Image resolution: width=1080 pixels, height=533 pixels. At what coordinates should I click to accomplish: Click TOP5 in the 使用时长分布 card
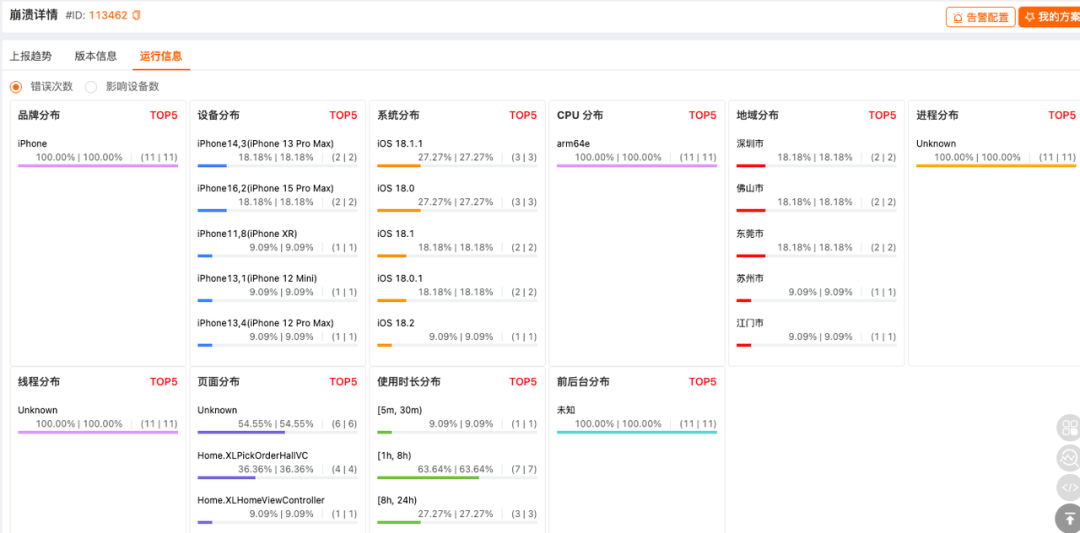point(523,382)
